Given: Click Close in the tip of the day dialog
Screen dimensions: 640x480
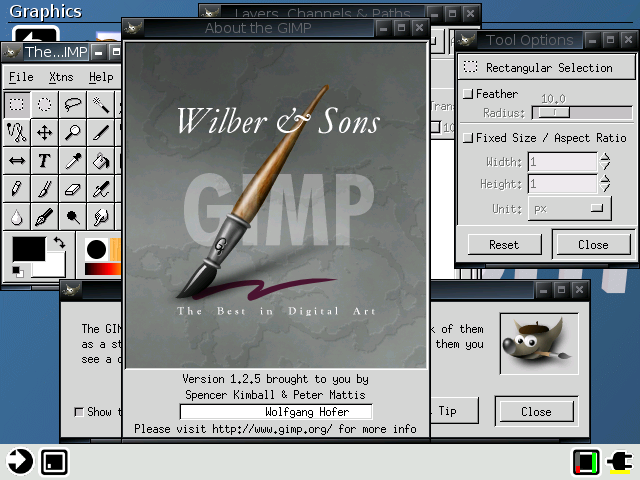Looking at the screenshot, I should coord(536,411).
